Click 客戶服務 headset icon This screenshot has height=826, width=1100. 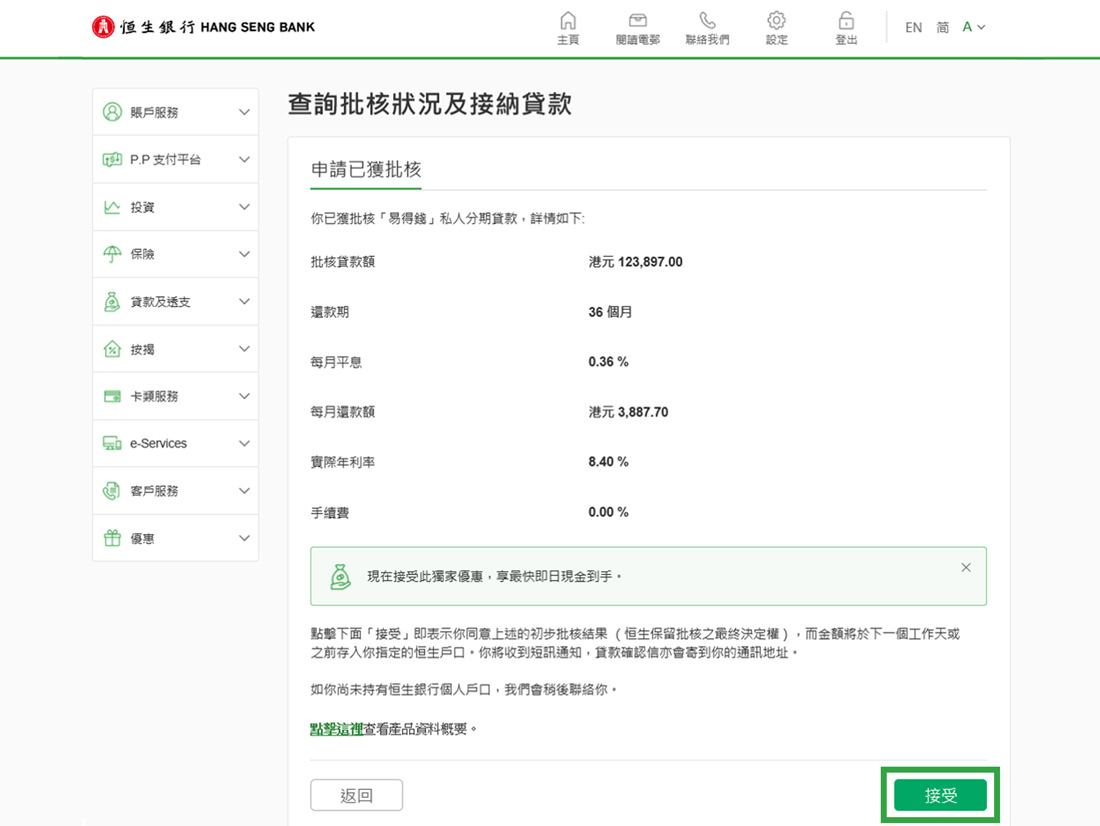[x=112, y=491]
